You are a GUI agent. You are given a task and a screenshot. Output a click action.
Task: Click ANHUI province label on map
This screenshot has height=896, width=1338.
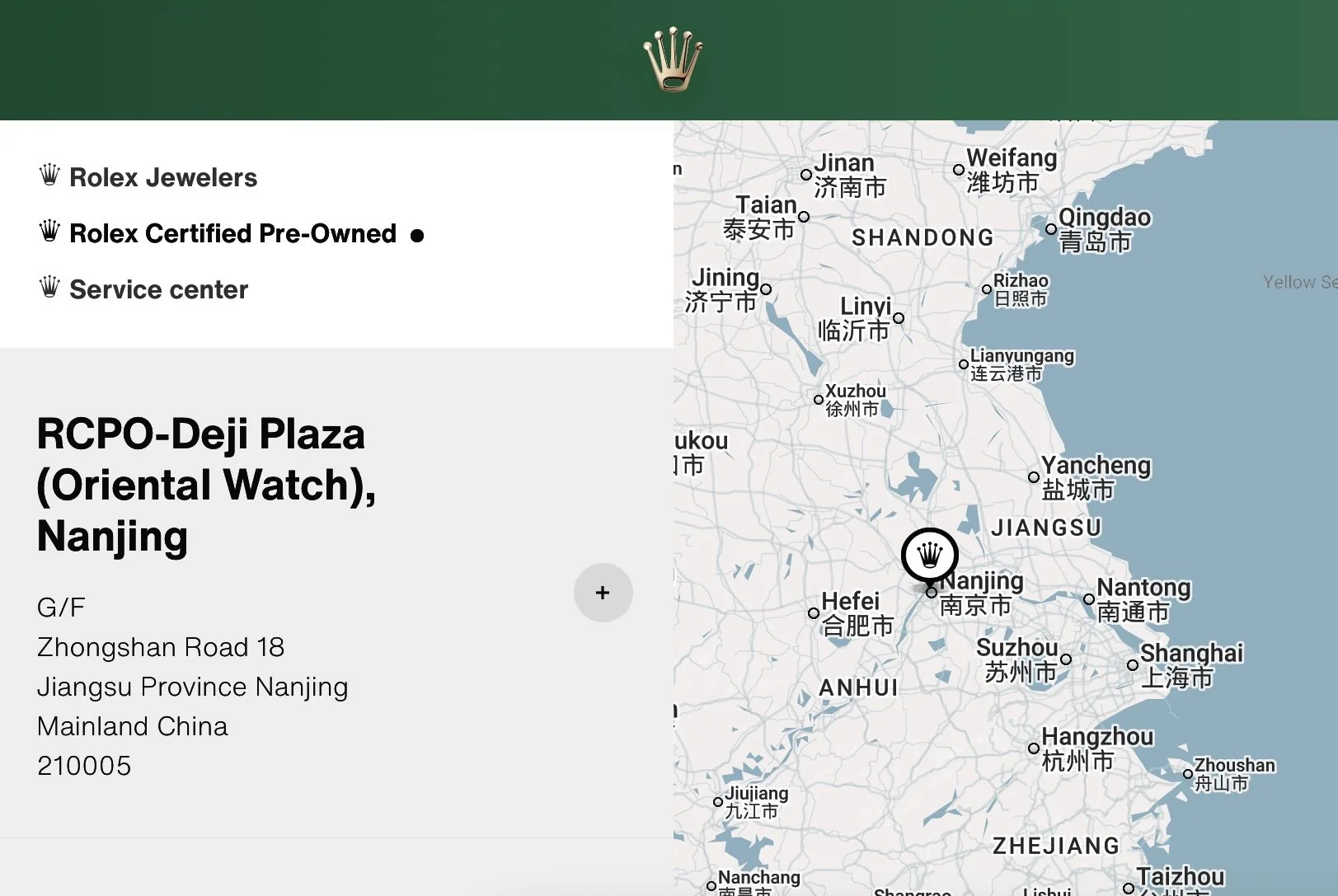pos(858,687)
